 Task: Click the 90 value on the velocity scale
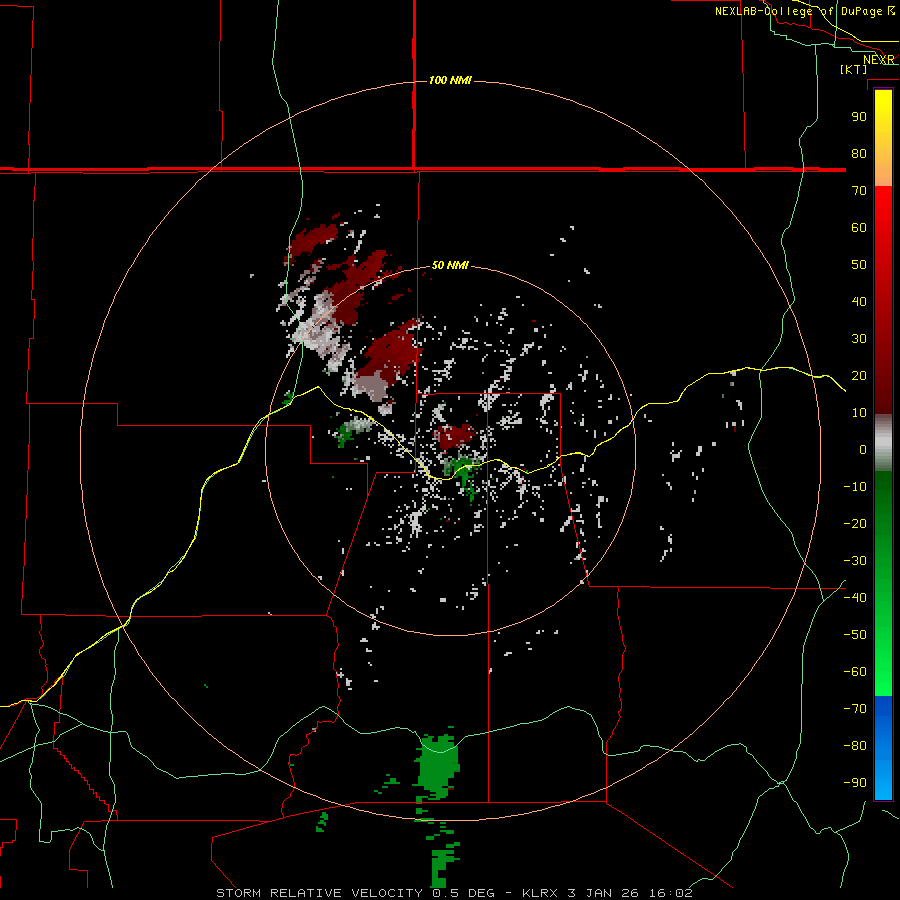(x=859, y=117)
